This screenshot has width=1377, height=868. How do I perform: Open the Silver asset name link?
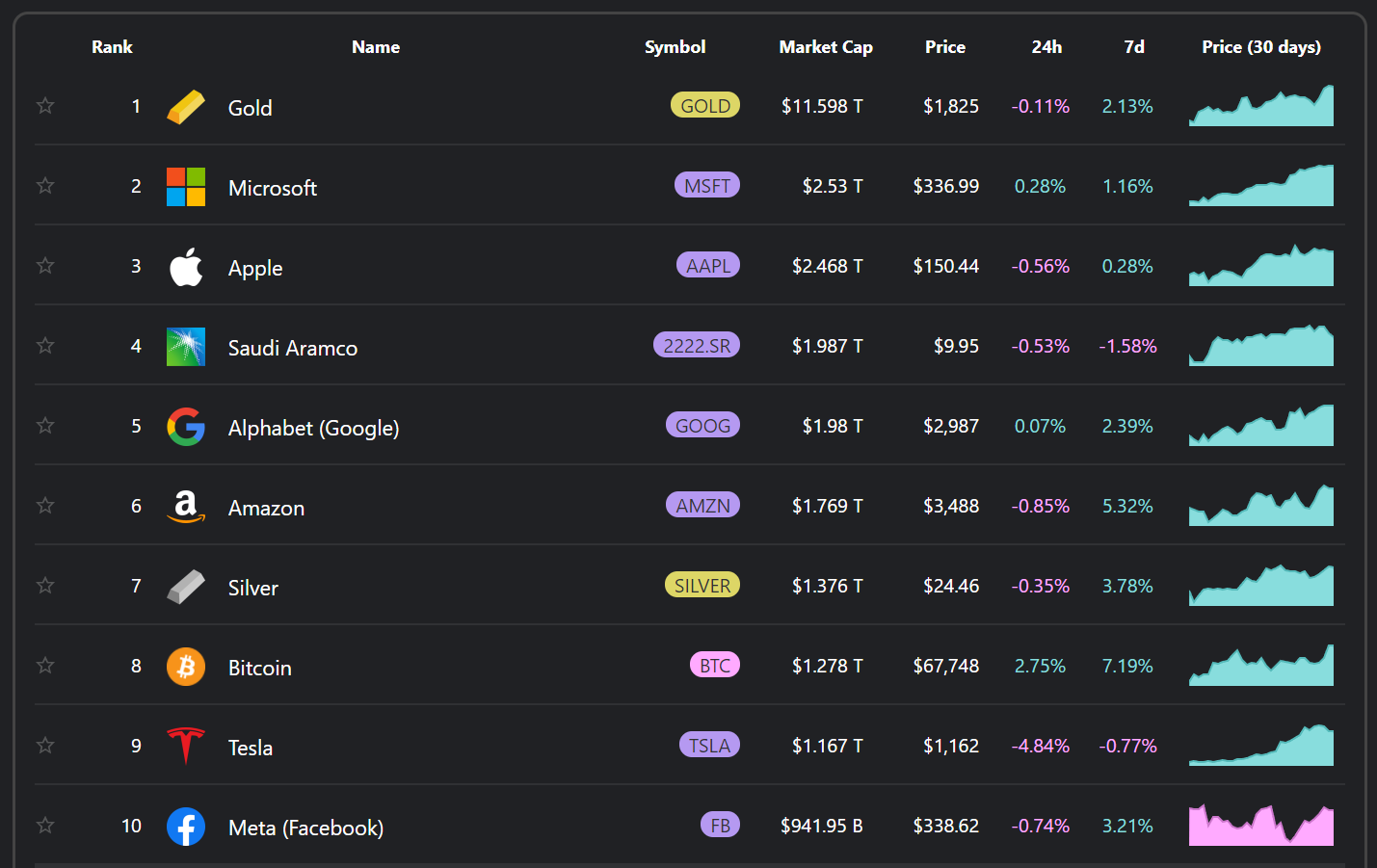coord(253,588)
